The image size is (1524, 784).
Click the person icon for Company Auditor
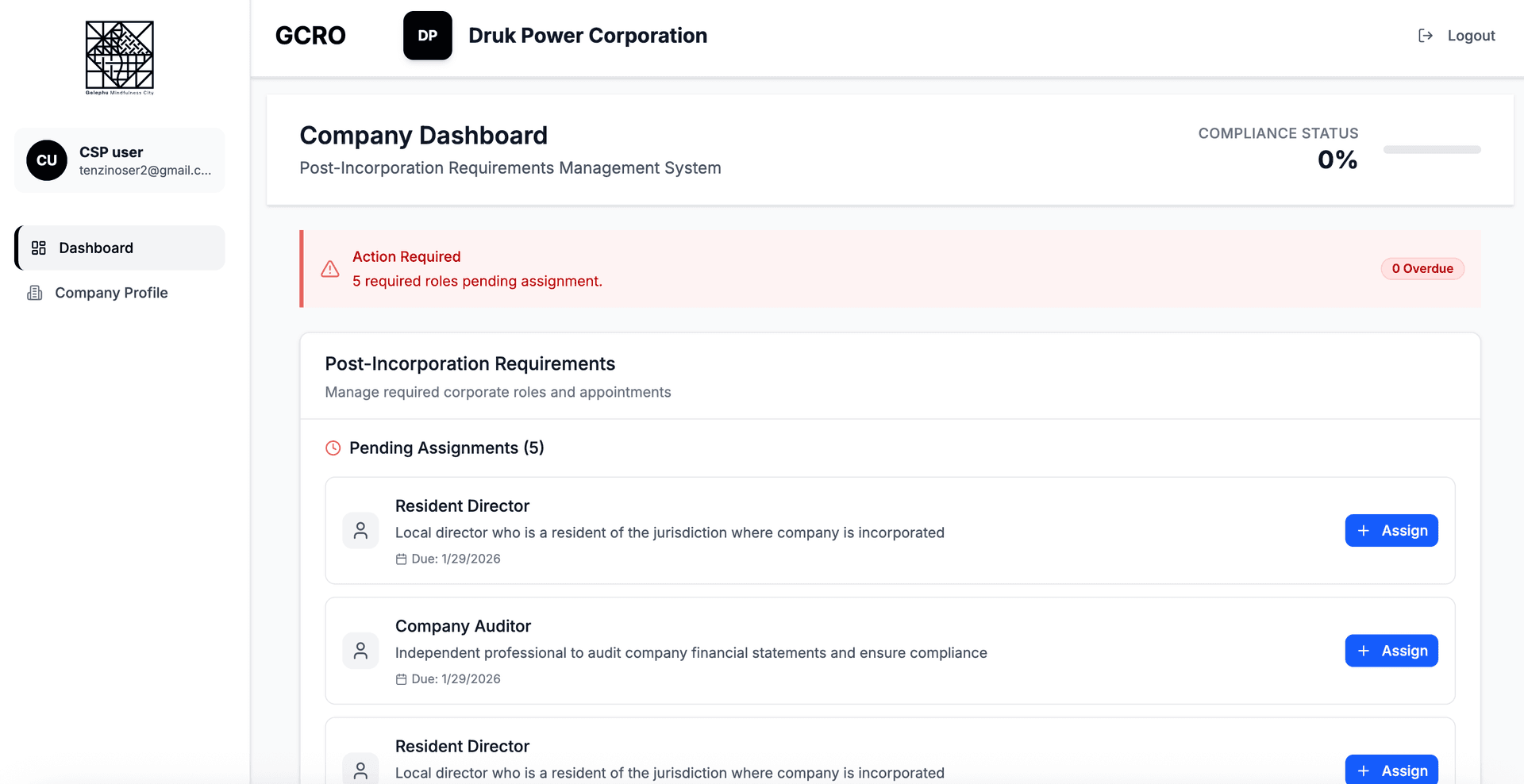pyautogui.click(x=360, y=650)
